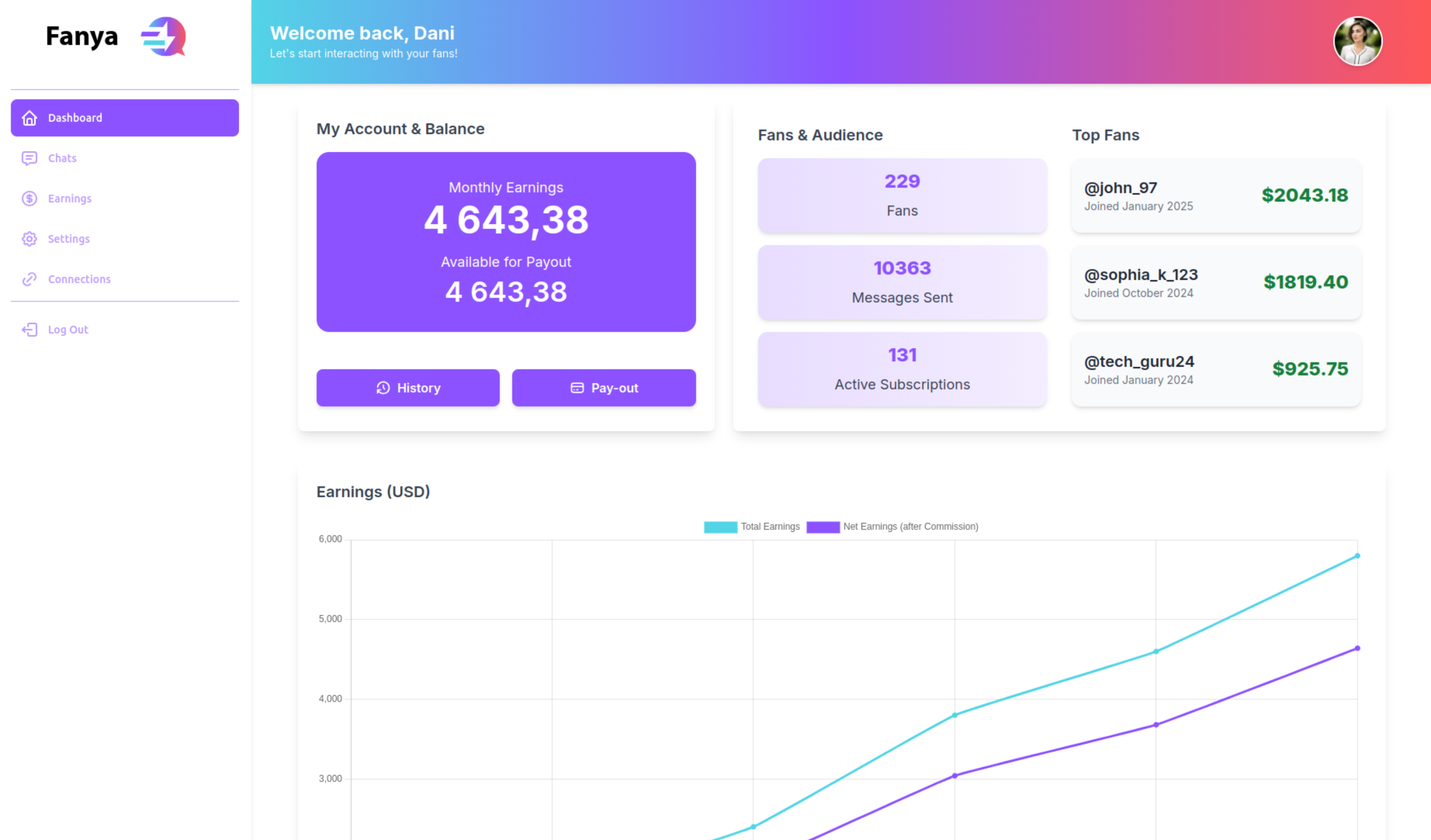Click the Log Out door icon

coord(29,329)
